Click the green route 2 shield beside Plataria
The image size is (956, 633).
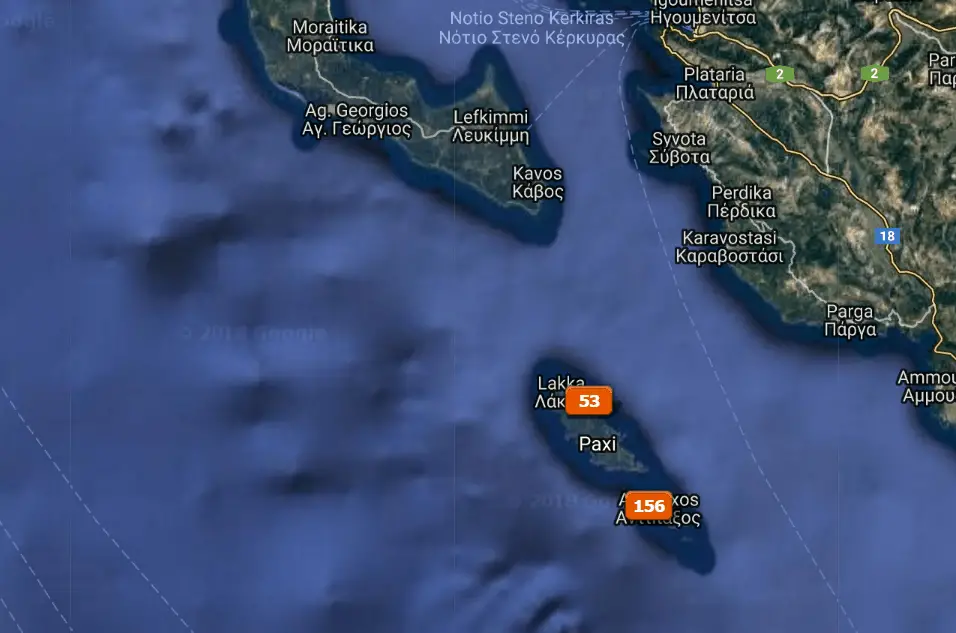coord(779,74)
